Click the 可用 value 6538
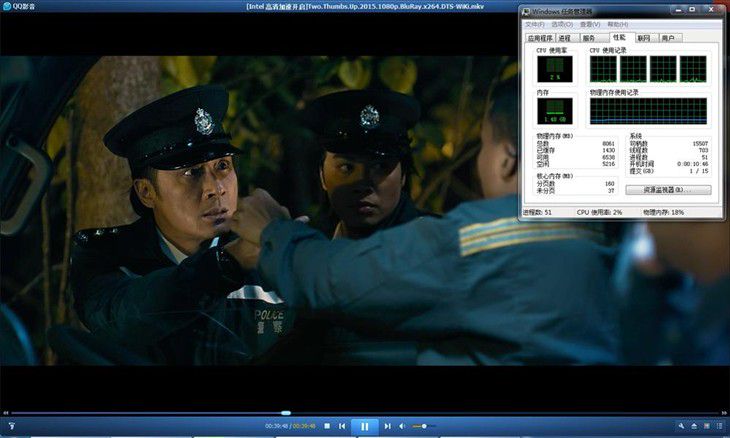Screen dimensions: 730x438 pyautogui.click(x=608, y=157)
